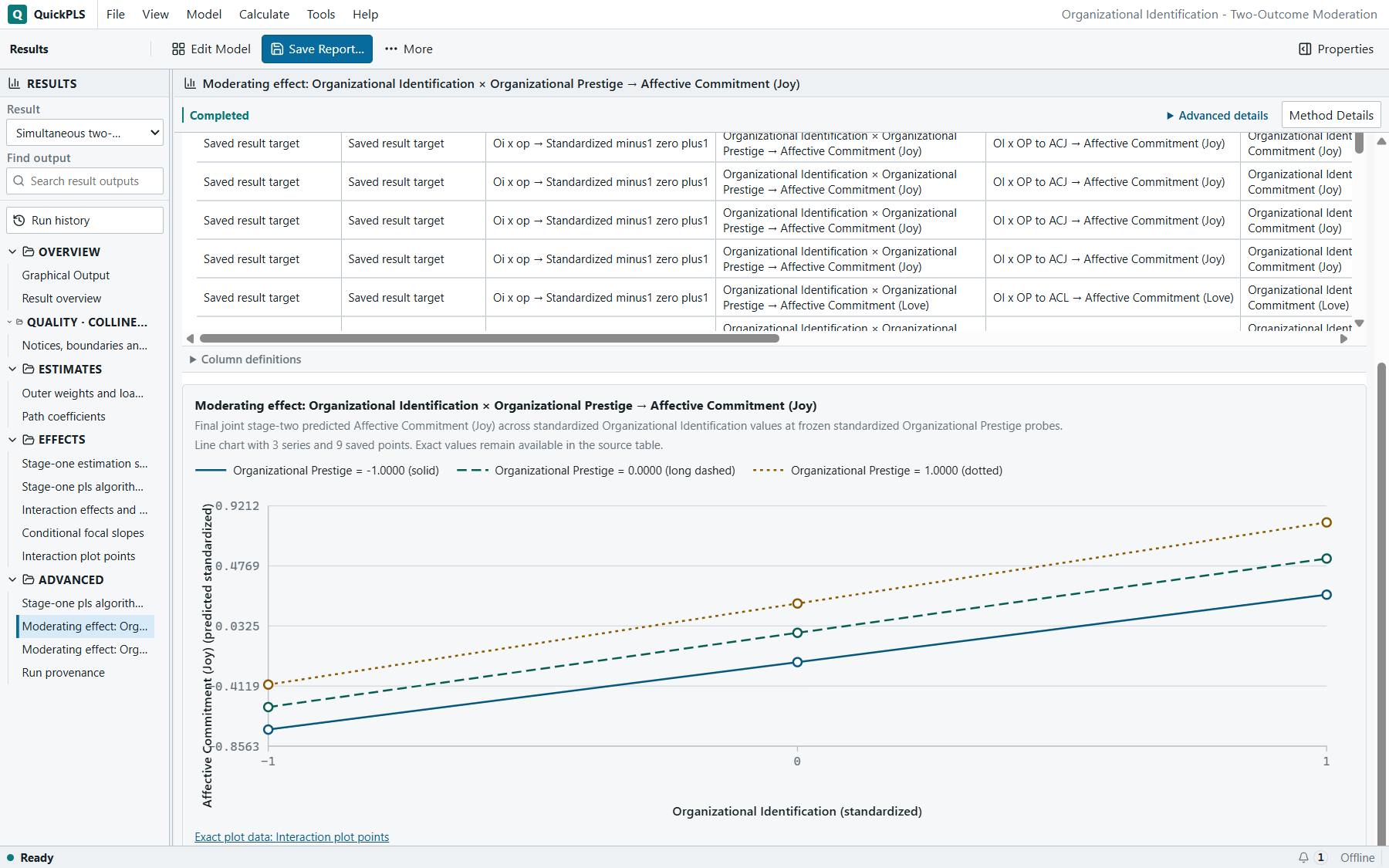Image resolution: width=1389 pixels, height=868 pixels.
Task: Open the Help menu
Action: pyautogui.click(x=365, y=14)
